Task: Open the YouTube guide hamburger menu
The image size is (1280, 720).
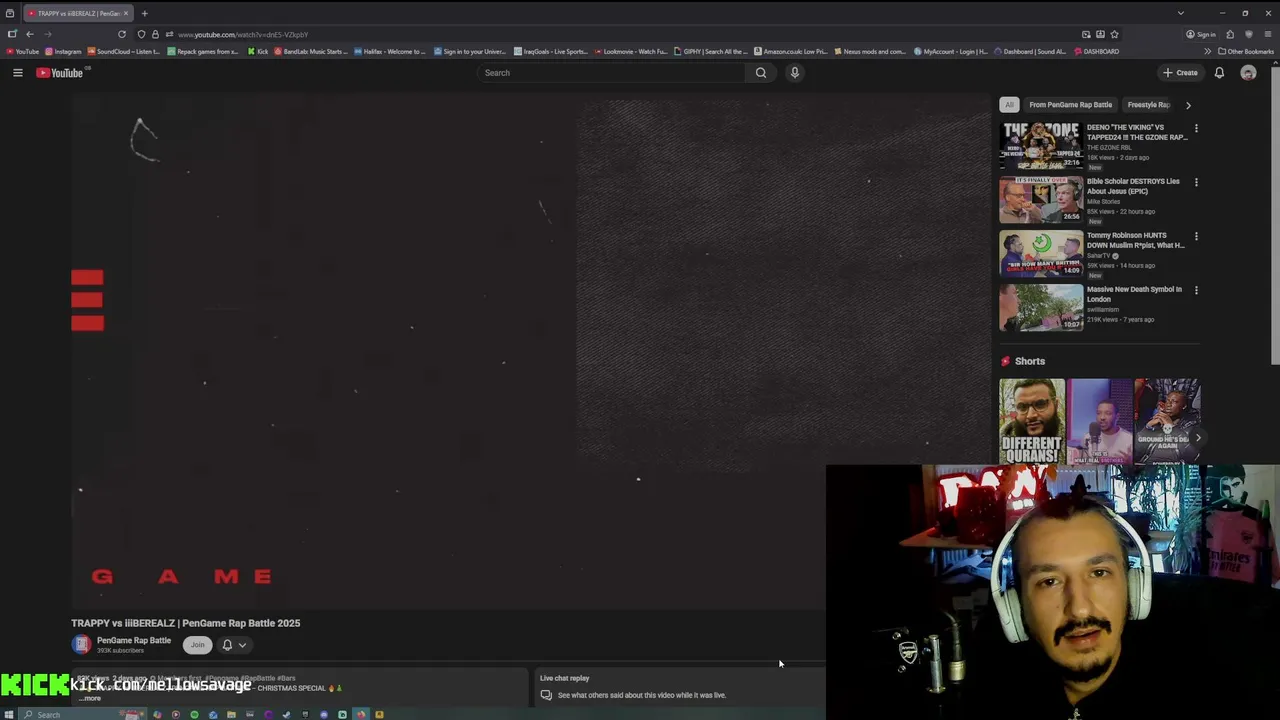Action: 18,73
